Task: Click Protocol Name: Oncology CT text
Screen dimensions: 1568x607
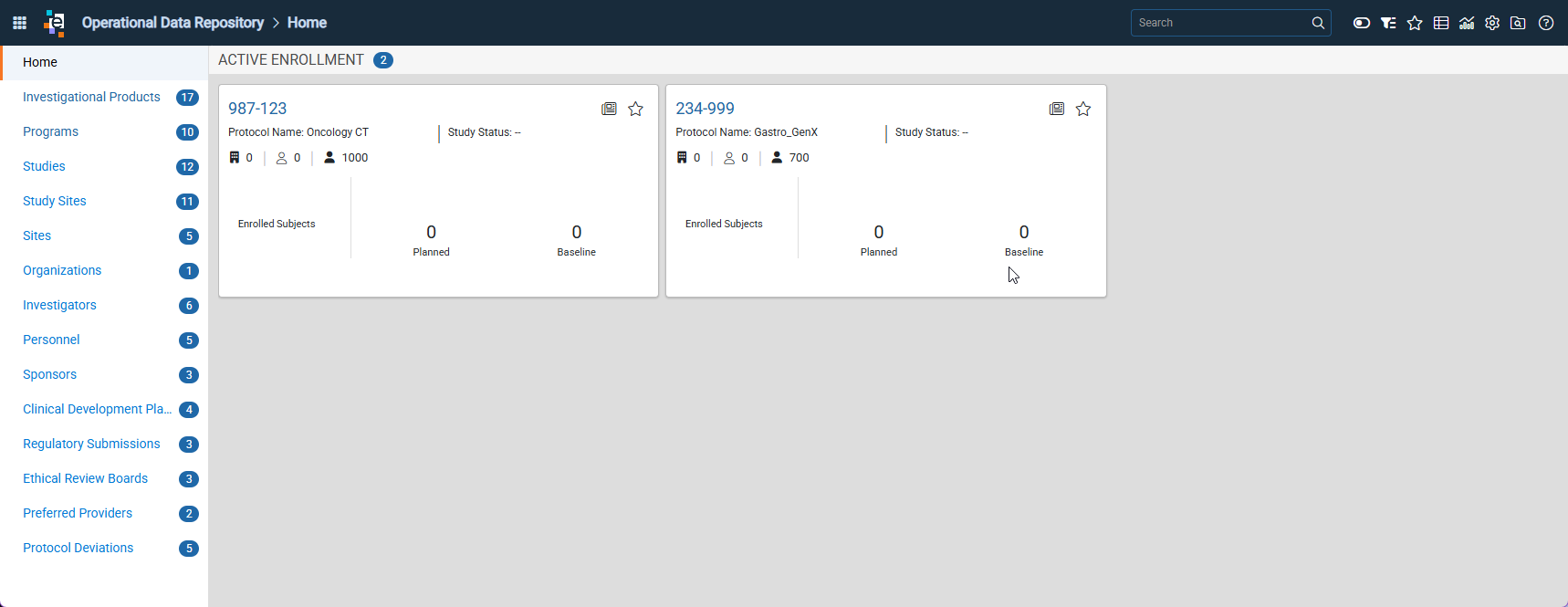Action: [298, 132]
